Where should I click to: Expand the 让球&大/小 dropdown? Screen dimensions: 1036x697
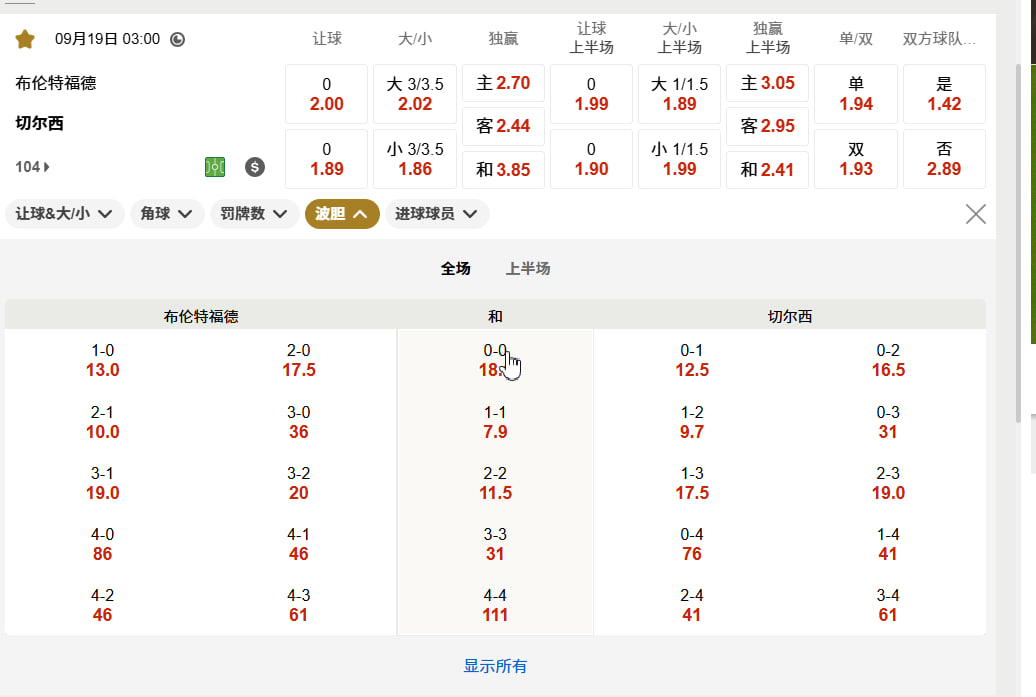pyautogui.click(x=64, y=214)
